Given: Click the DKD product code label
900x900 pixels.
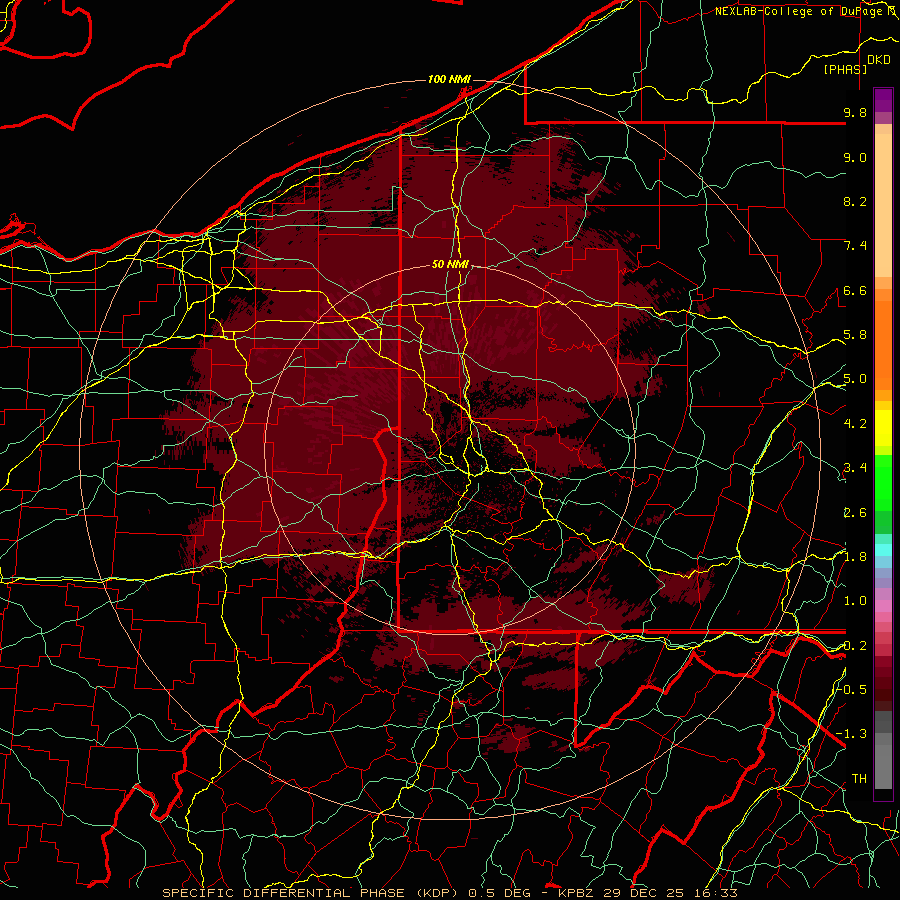Looking at the screenshot, I should click(x=879, y=60).
